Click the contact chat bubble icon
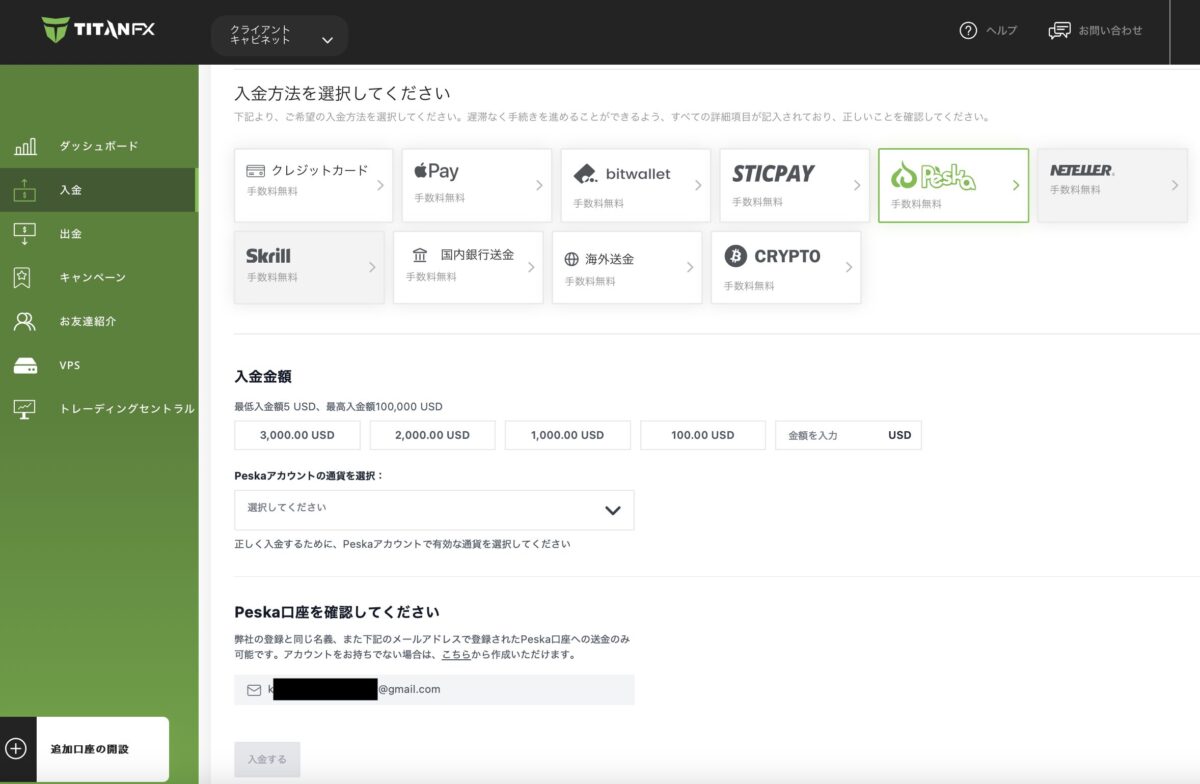Viewport: 1200px width, 784px height. click(1059, 31)
